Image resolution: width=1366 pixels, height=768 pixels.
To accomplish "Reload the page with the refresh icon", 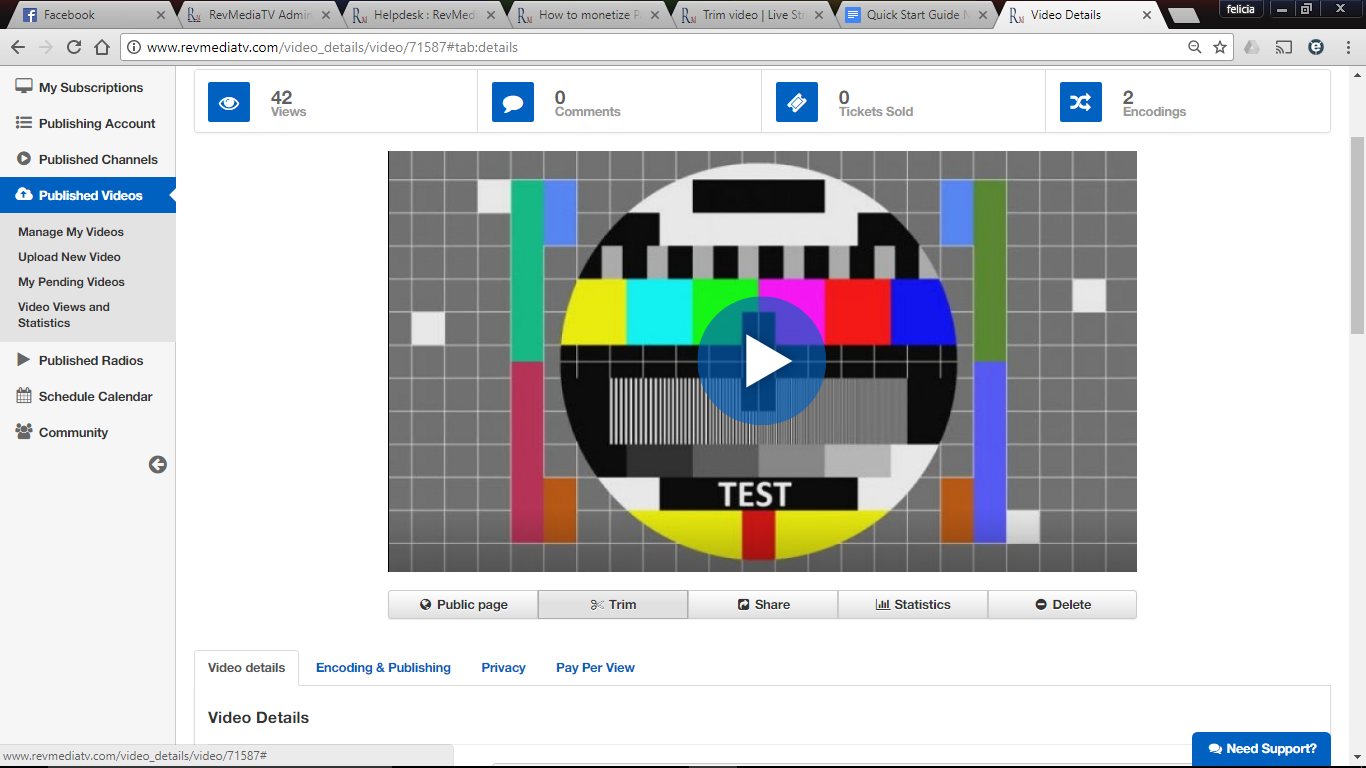I will click(x=74, y=47).
